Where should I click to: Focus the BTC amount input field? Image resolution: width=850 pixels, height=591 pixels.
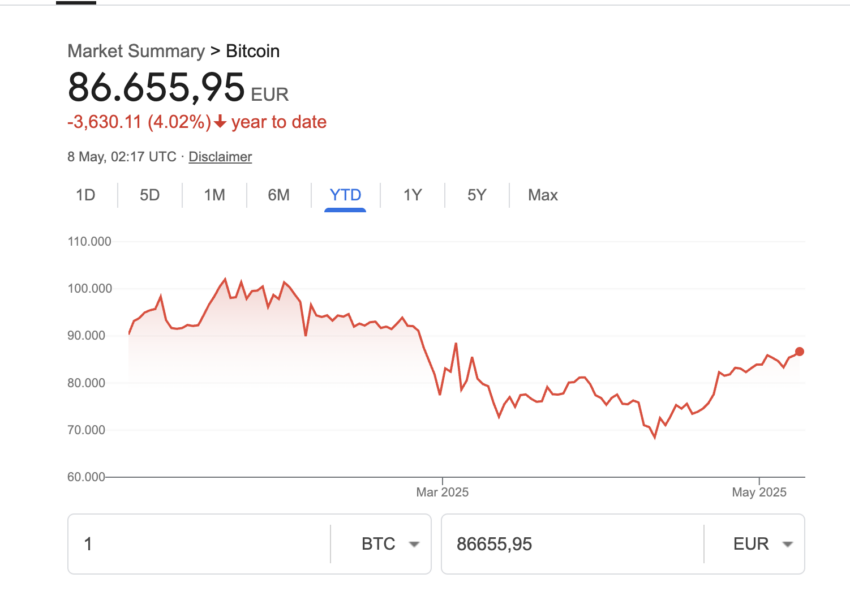[199, 544]
